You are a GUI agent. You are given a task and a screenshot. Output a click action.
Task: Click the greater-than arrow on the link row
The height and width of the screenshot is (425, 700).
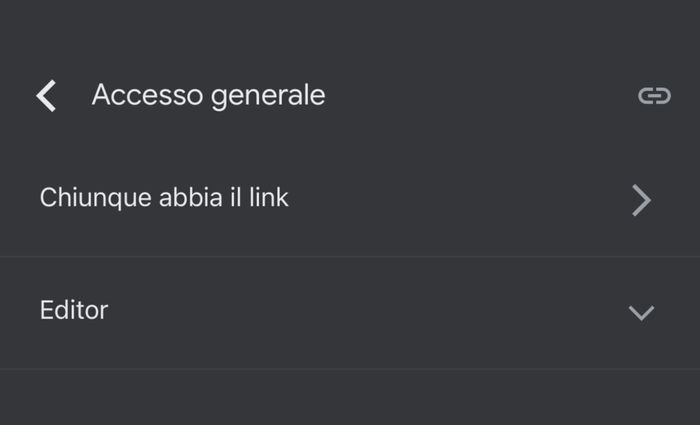point(641,200)
